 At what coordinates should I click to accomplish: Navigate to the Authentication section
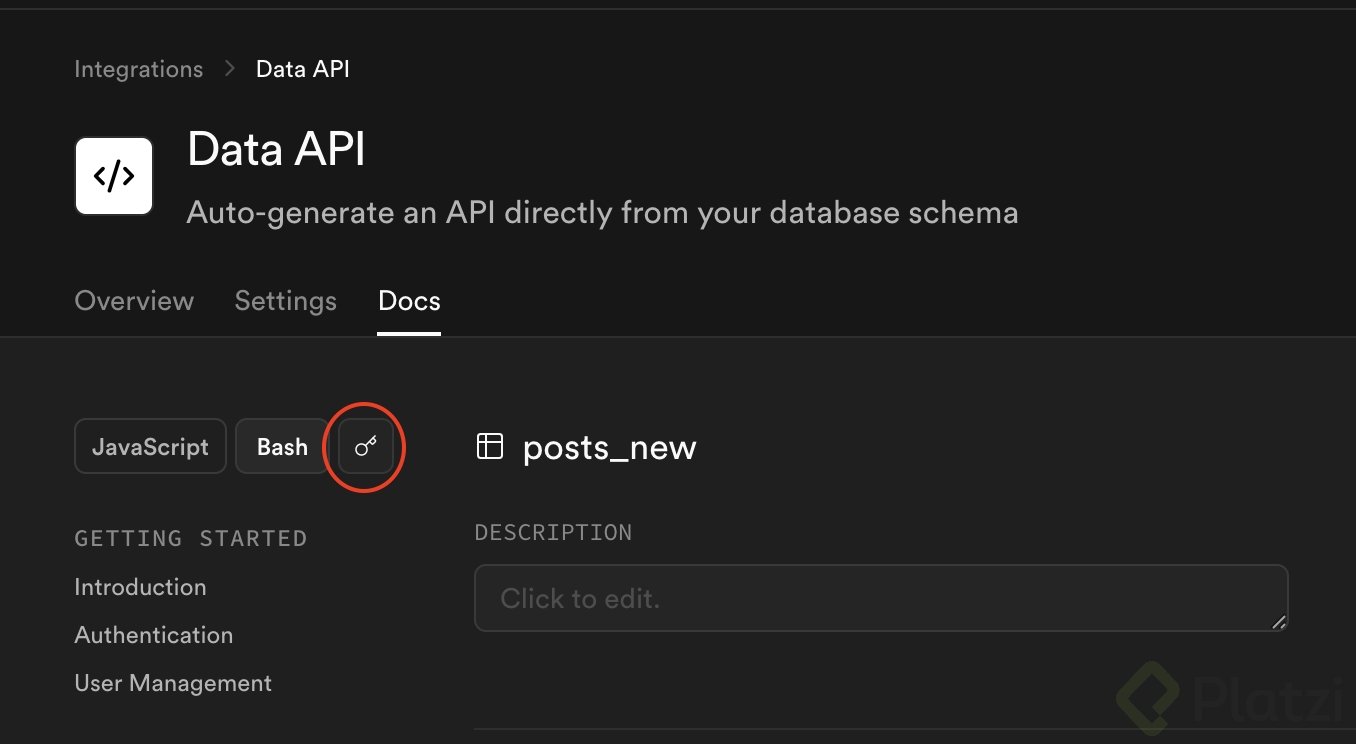pyautogui.click(x=153, y=635)
